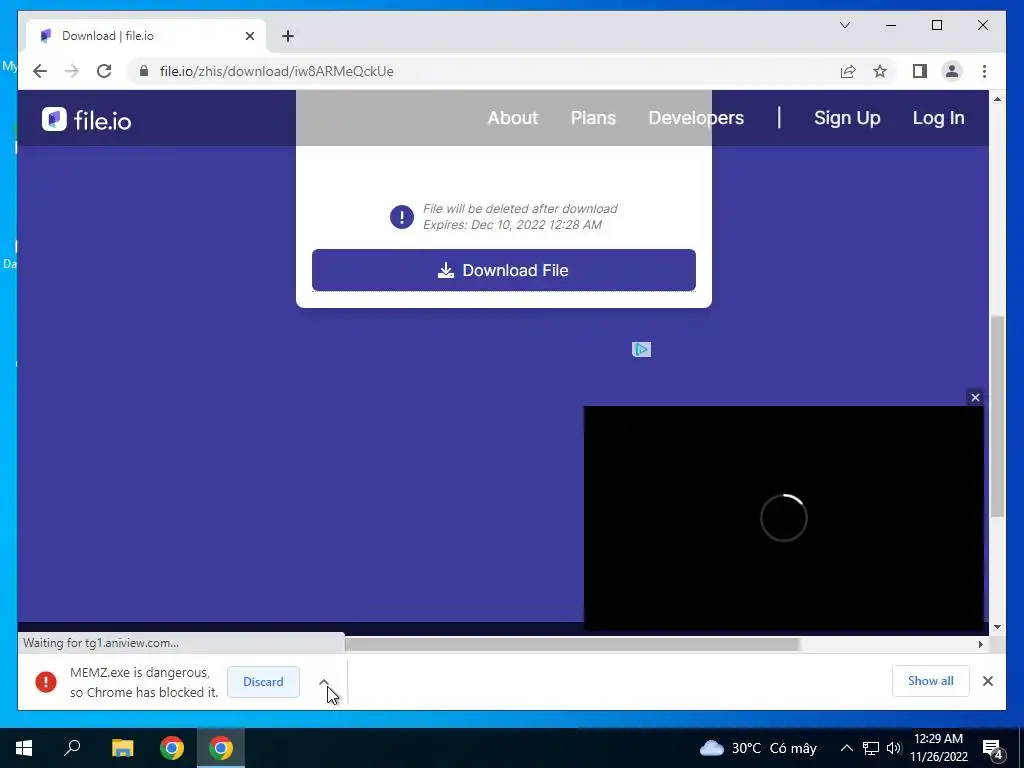Click the scroll-up arrow of page scrollbar
Viewport: 1024px width, 768px height.
[997, 99]
